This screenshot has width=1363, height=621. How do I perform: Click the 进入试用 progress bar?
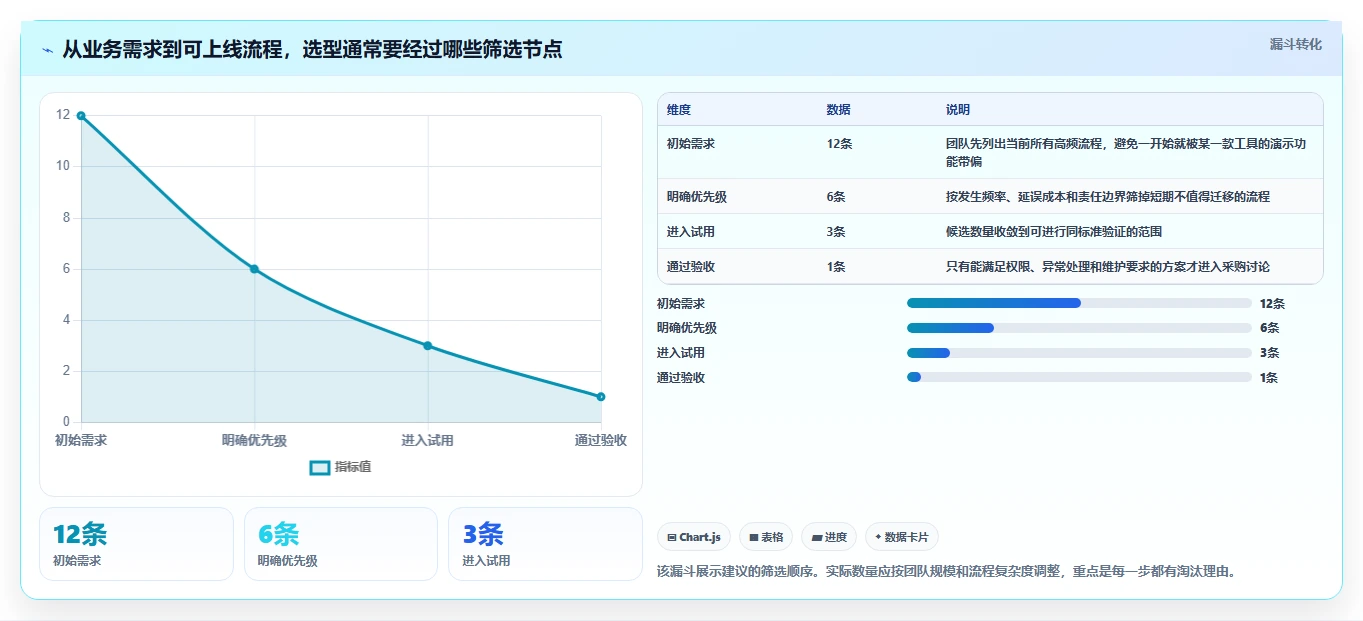click(x=1079, y=353)
